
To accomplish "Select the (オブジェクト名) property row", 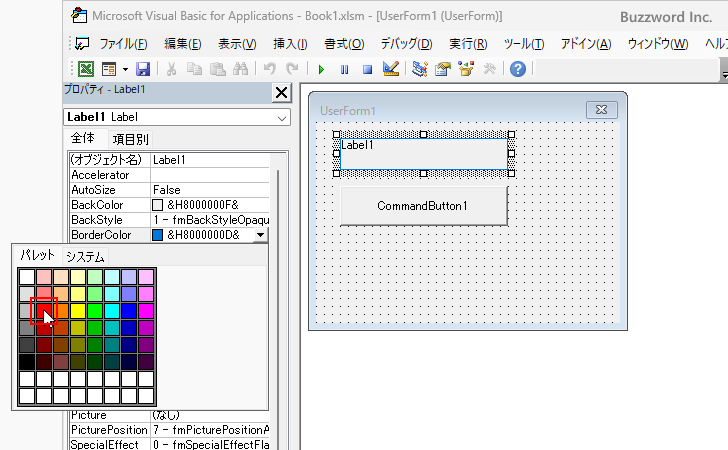I will 169,160.
